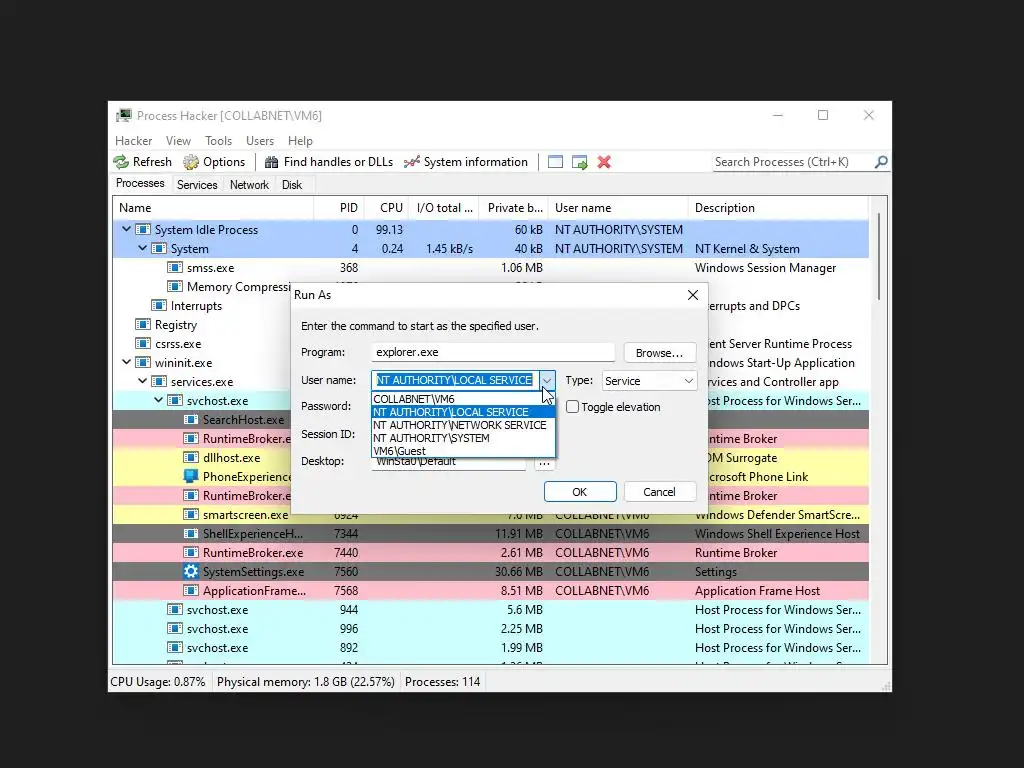Viewport: 1024px width, 768px height.
Task: Choose VM6\Guest from the user list
Action: click(x=463, y=451)
